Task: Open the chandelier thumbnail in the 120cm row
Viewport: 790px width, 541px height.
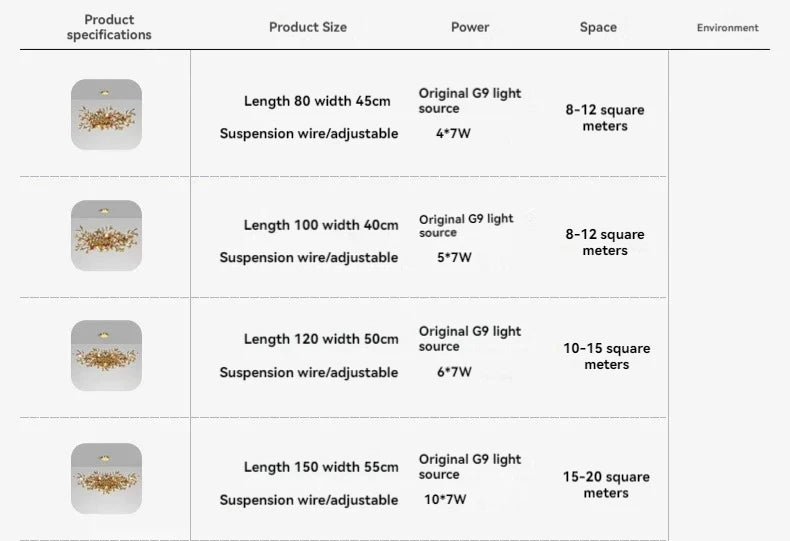Action: 106,355
